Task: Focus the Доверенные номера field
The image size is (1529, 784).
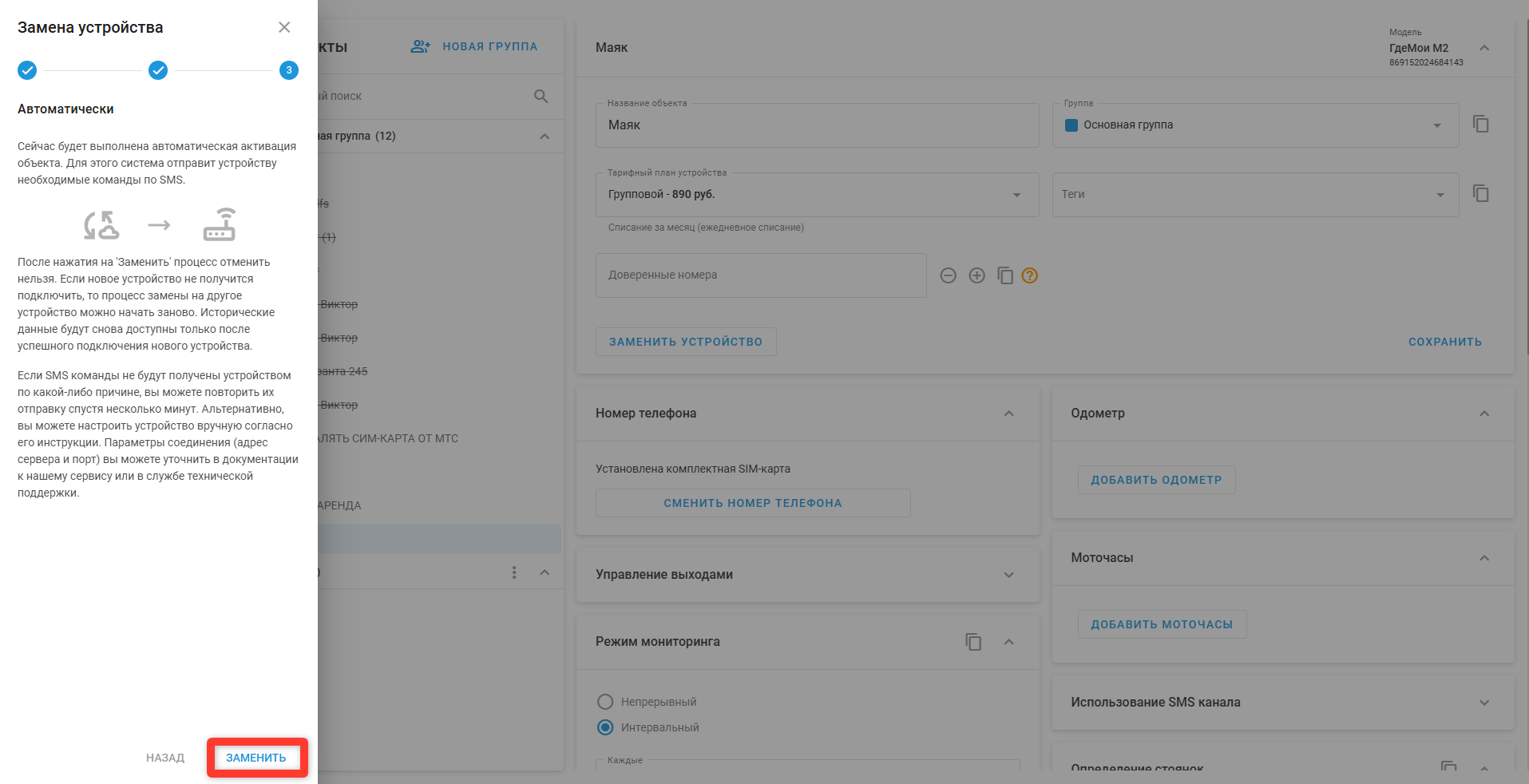Action: point(761,275)
